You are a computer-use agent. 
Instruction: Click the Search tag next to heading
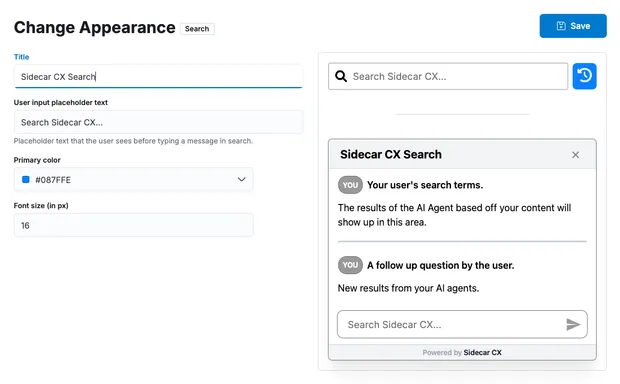tap(197, 29)
